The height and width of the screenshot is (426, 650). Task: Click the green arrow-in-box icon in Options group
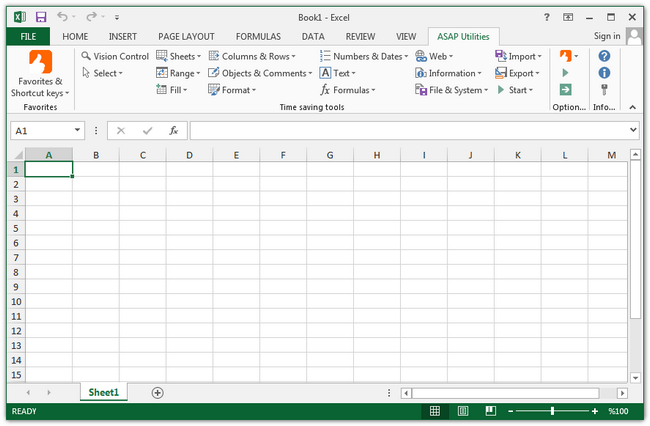566,89
